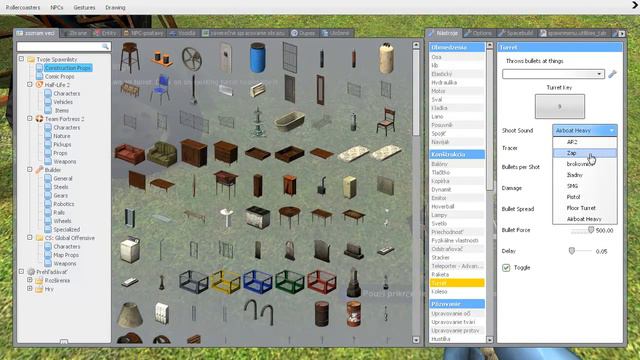Open the NPCs menu

(57, 7)
